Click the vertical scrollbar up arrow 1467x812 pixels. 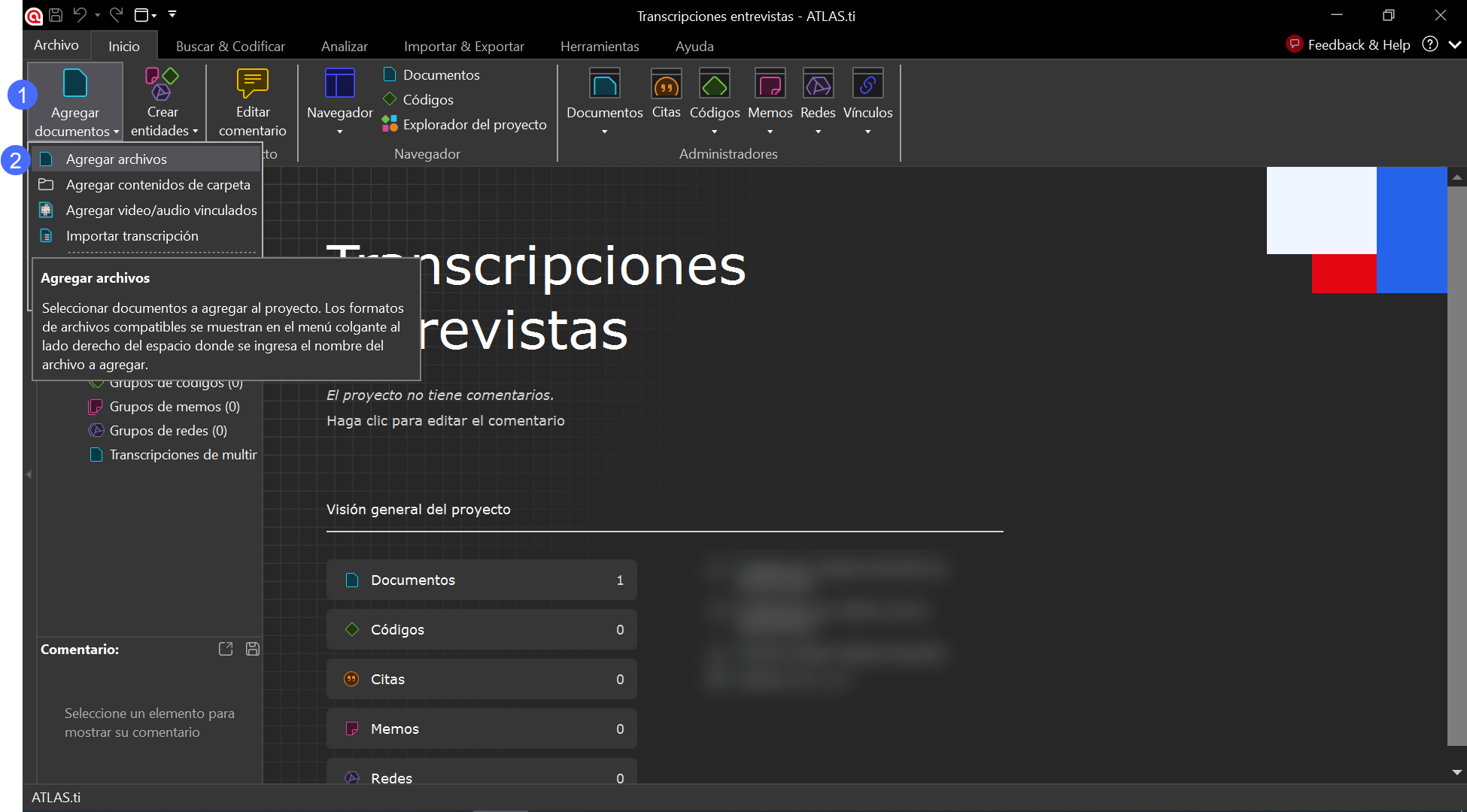(x=1457, y=178)
